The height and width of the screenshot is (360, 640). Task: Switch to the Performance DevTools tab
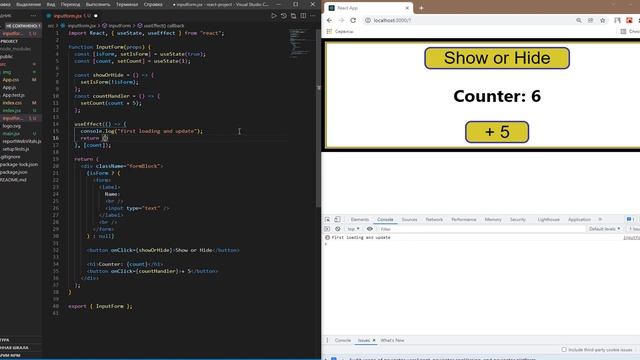click(464, 220)
